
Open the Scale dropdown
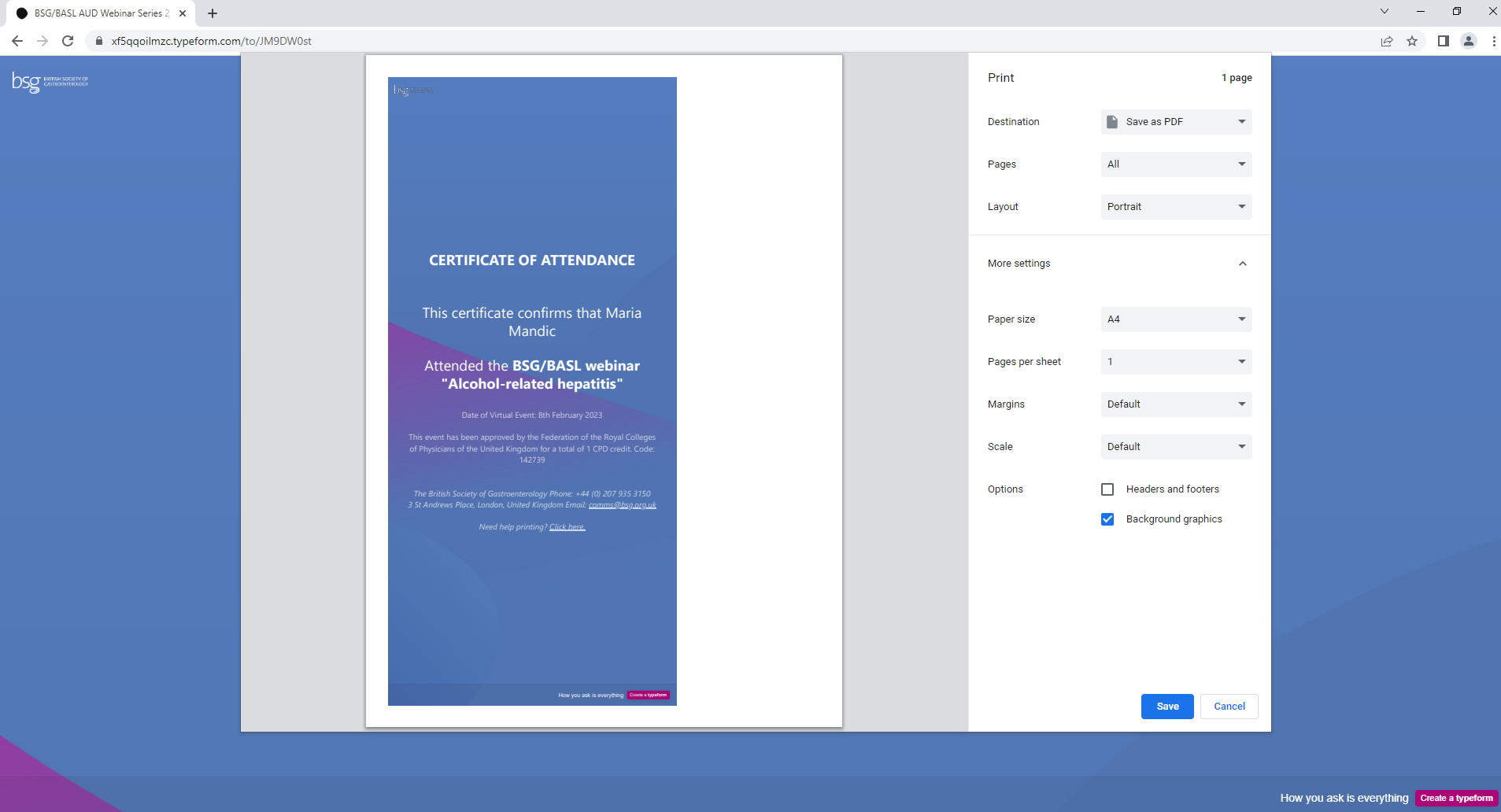1176,447
